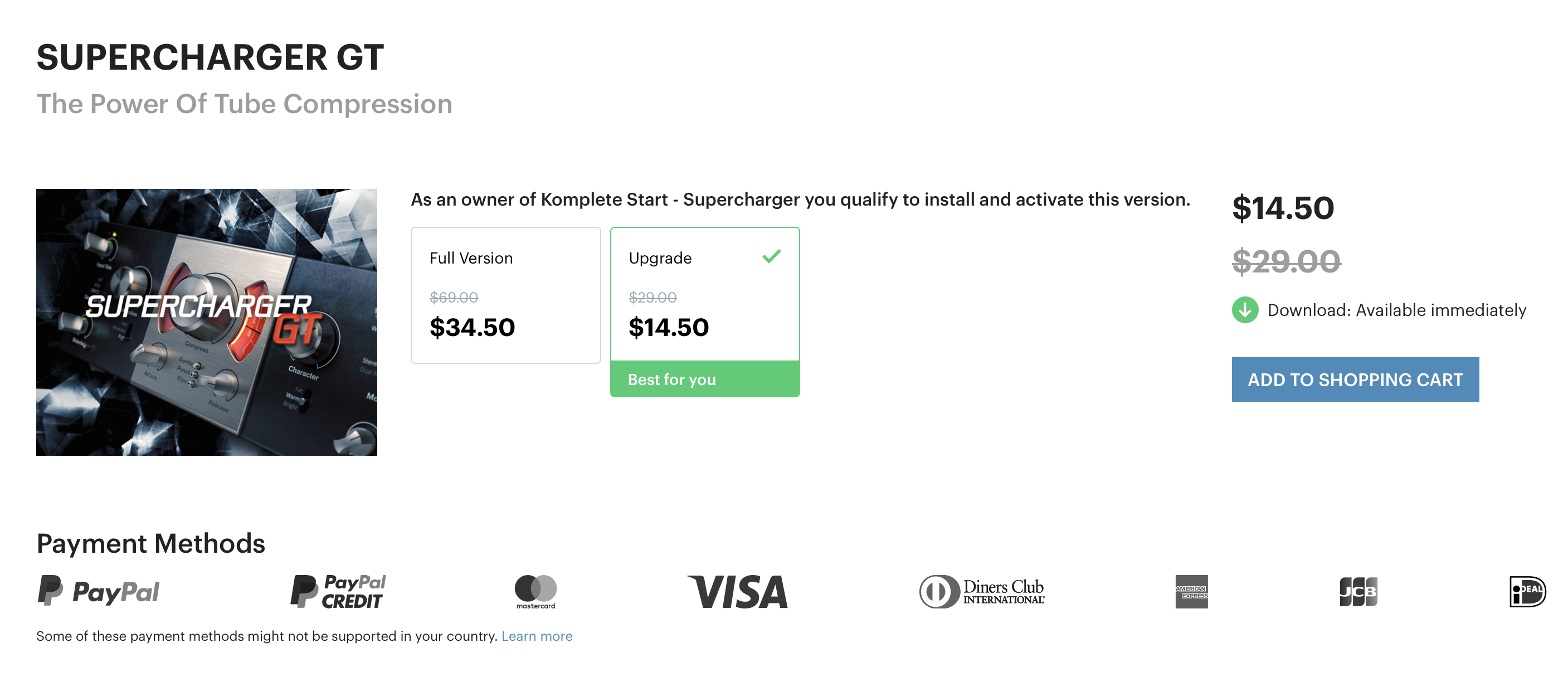Click the VISA payment logo
Screen dimensions: 1568x677
click(x=738, y=591)
